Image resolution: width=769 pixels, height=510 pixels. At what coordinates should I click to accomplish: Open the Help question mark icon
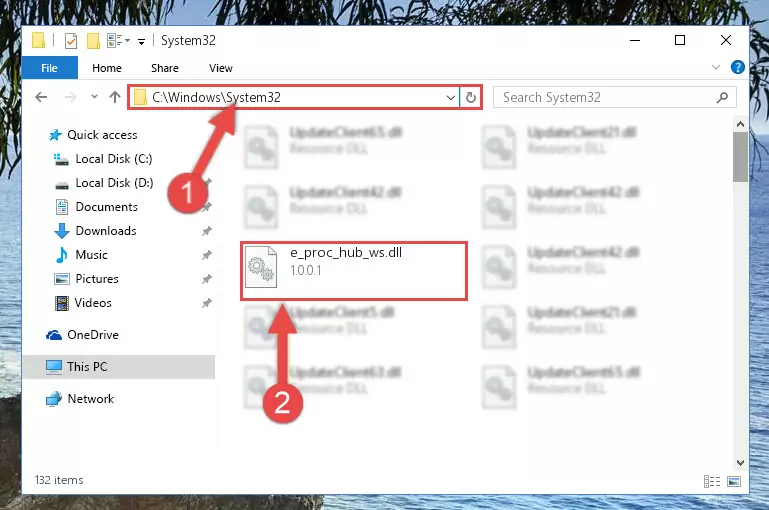pyautogui.click(x=738, y=67)
